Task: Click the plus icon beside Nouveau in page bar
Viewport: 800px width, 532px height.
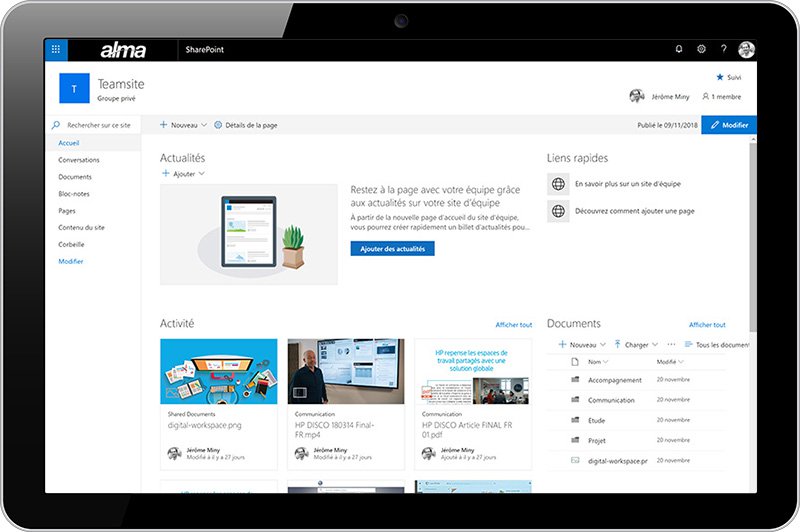Action: click(x=163, y=124)
